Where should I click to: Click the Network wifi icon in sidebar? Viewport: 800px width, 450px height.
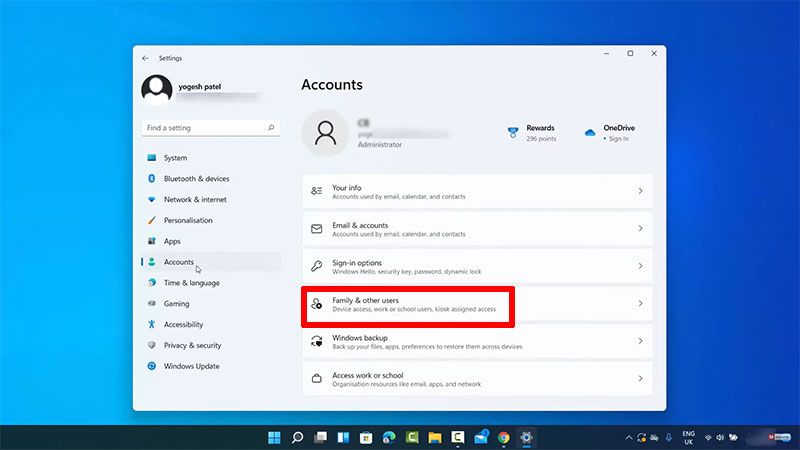point(152,199)
